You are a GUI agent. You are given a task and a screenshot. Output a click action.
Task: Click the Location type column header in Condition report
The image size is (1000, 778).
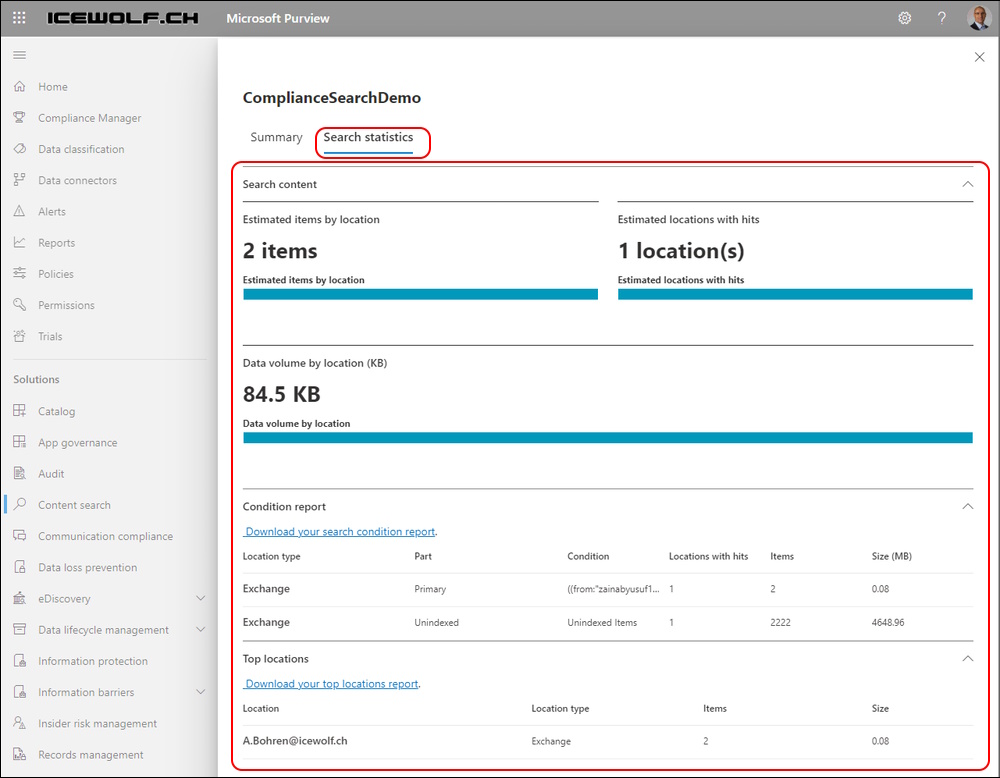click(272, 557)
